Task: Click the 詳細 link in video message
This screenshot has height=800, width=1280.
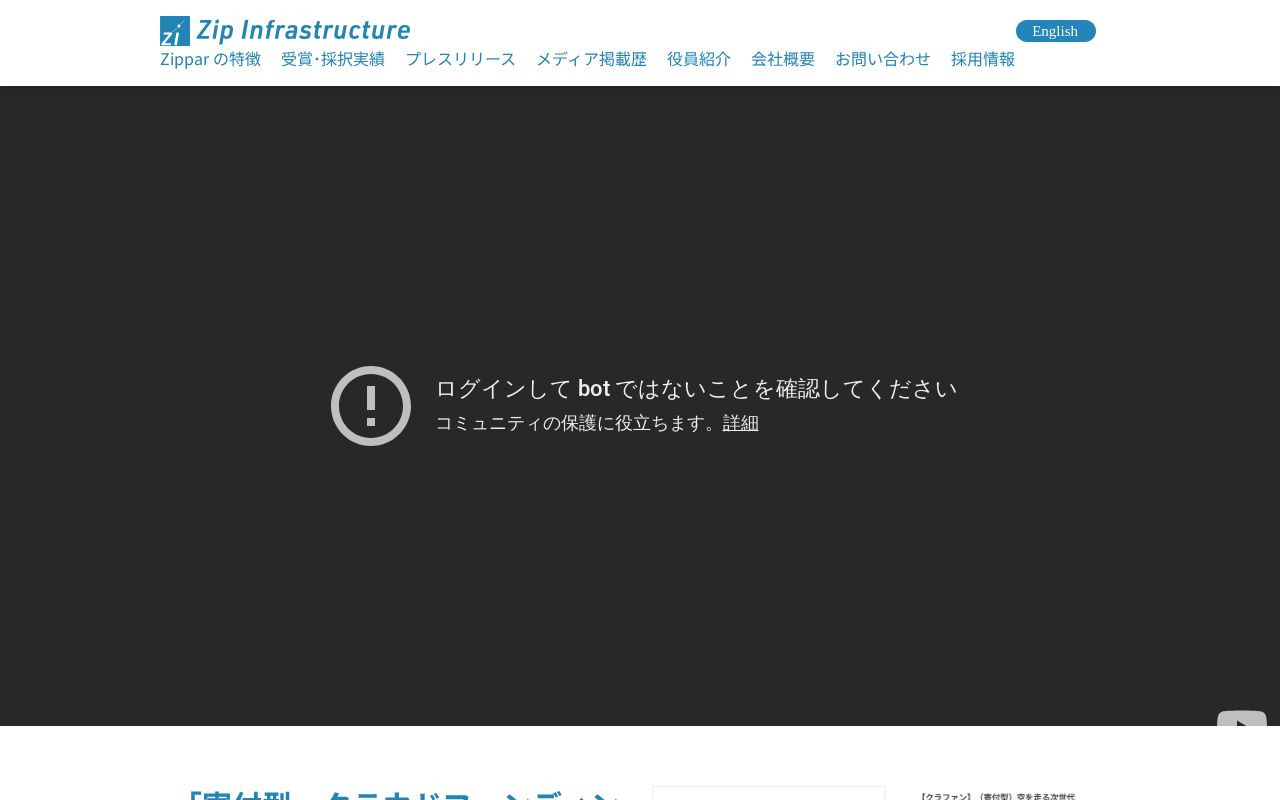Action: click(x=741, y=423)
